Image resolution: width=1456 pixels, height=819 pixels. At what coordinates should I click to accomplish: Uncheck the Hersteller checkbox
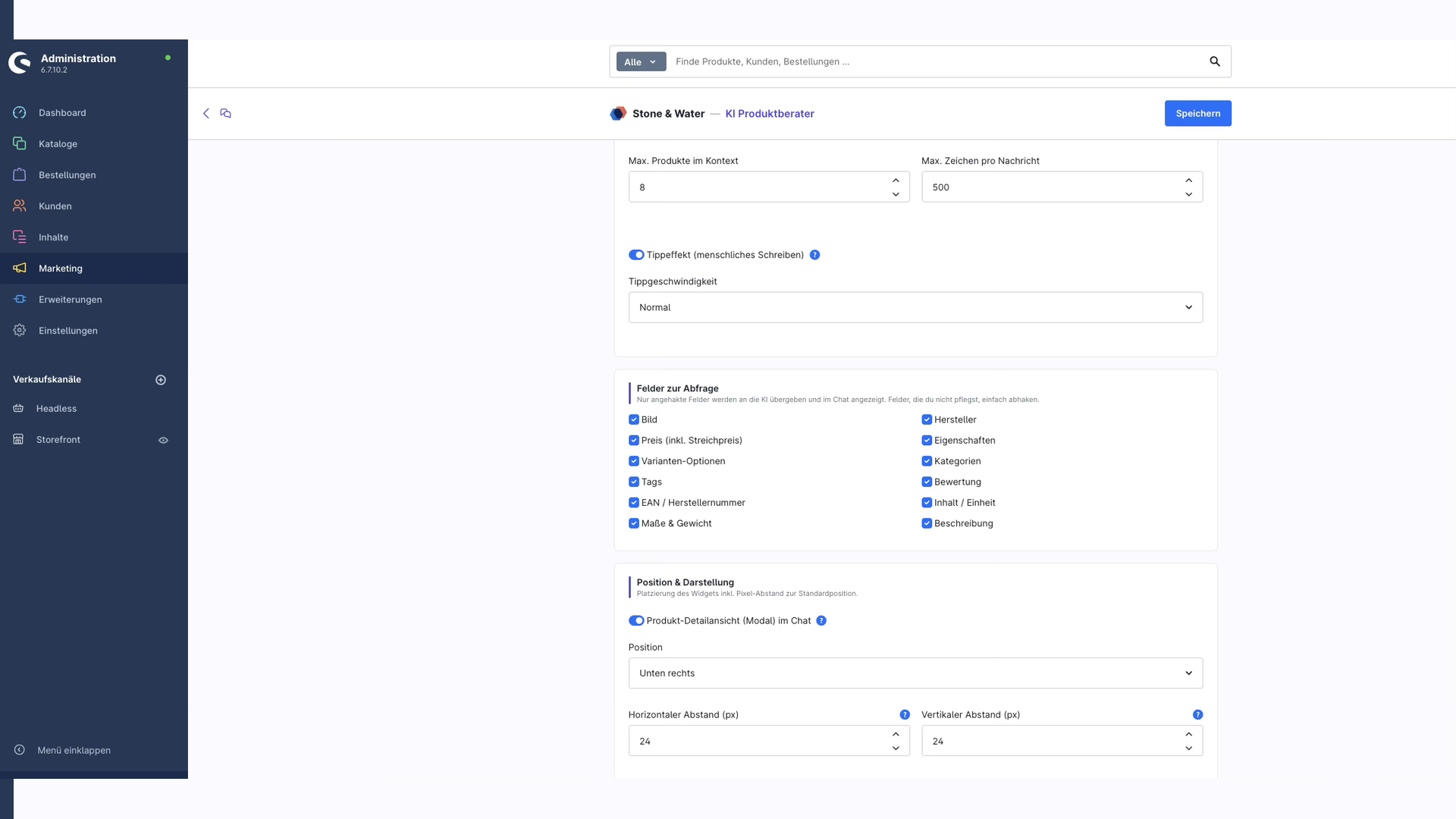click(927, 420)
